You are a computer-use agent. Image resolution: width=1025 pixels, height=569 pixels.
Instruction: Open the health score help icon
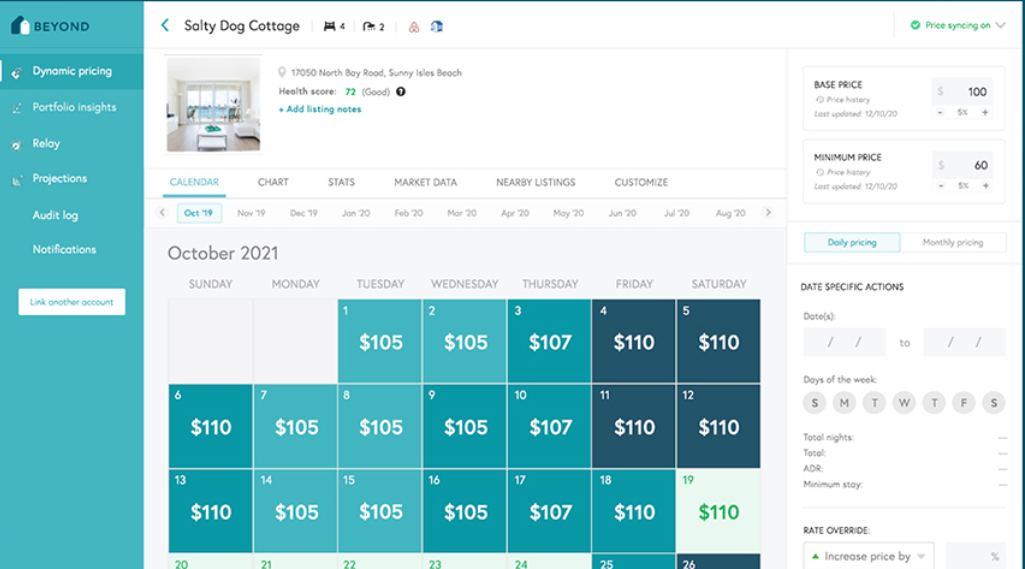pos(401,92)
